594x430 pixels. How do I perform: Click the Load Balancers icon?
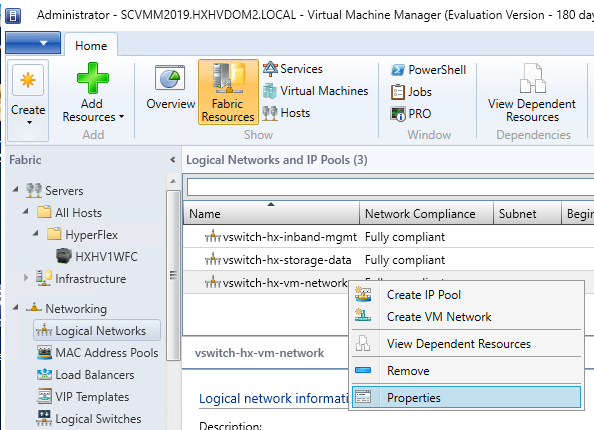click(x=44, y=375)
